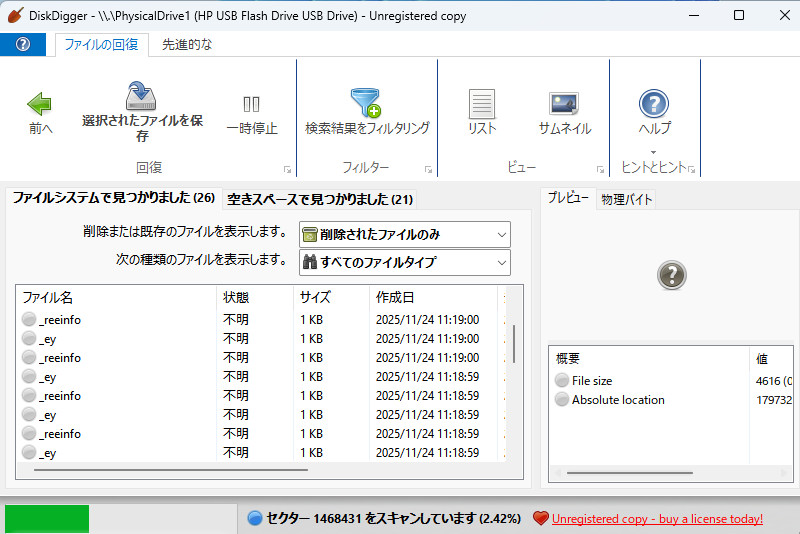
Task: Pause scanning with 一時停止
Action: [252, 116]
